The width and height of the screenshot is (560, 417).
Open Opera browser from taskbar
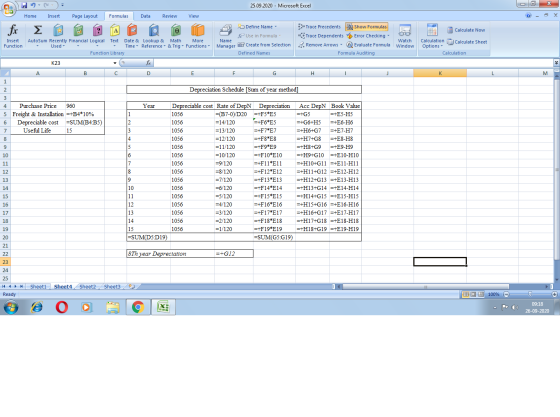[x=62, y=307]
